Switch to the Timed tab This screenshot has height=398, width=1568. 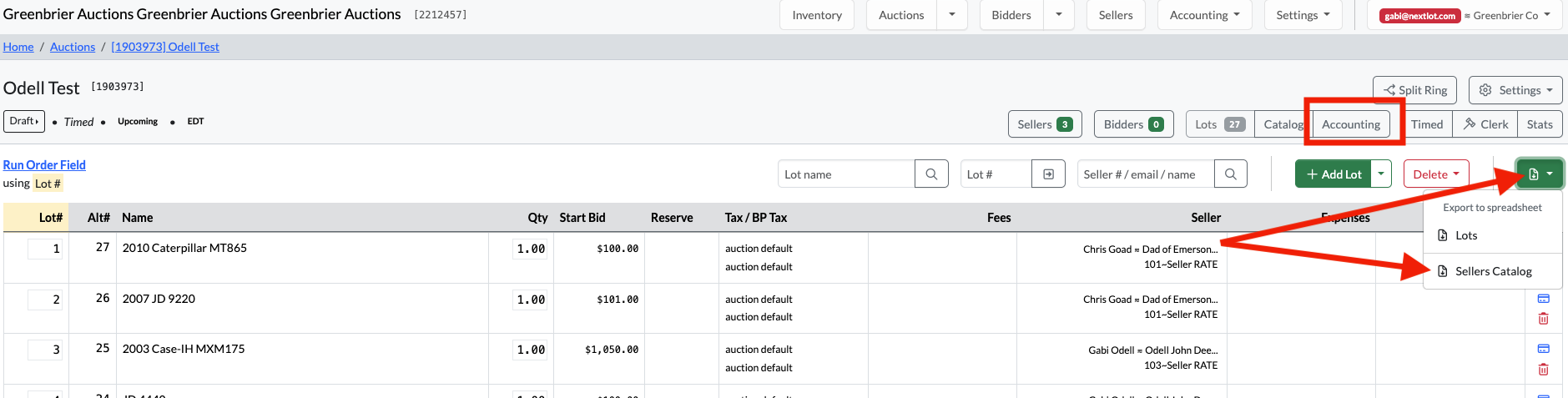pos(1427,124)
